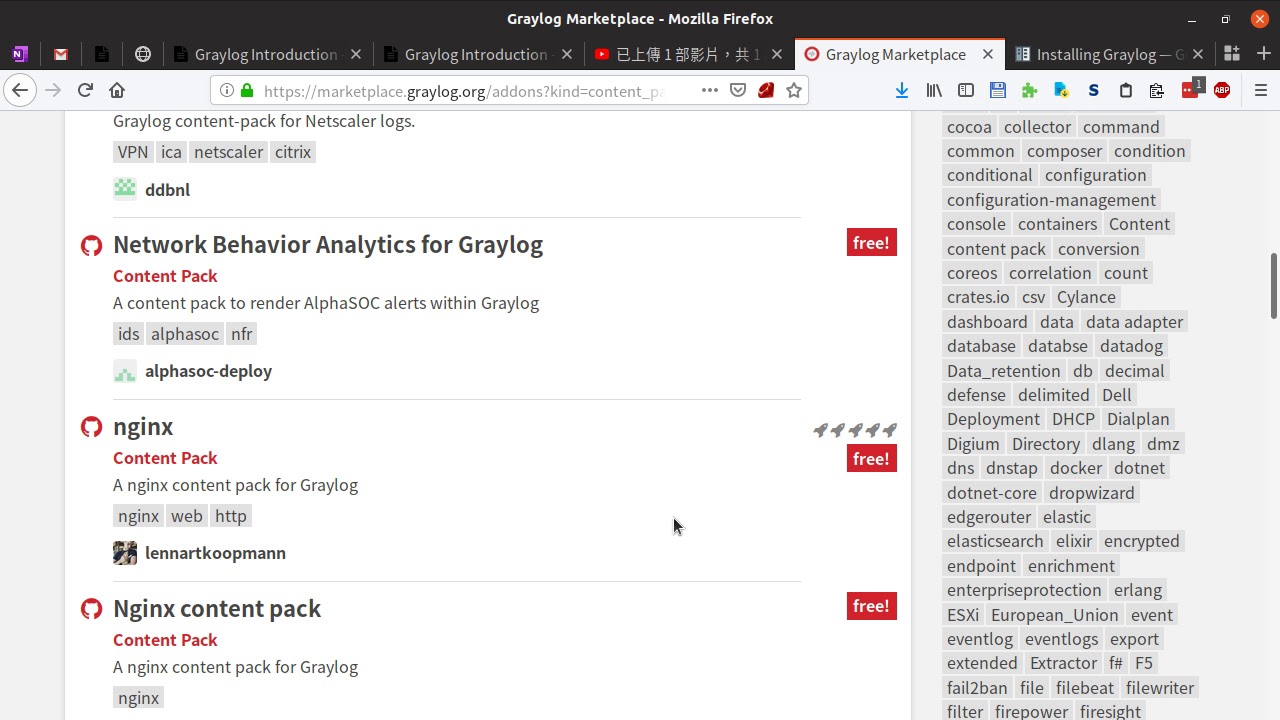The image size is (1280, 720).
Task: Open the Gmail pinned tab
Action: click(61, 54)
